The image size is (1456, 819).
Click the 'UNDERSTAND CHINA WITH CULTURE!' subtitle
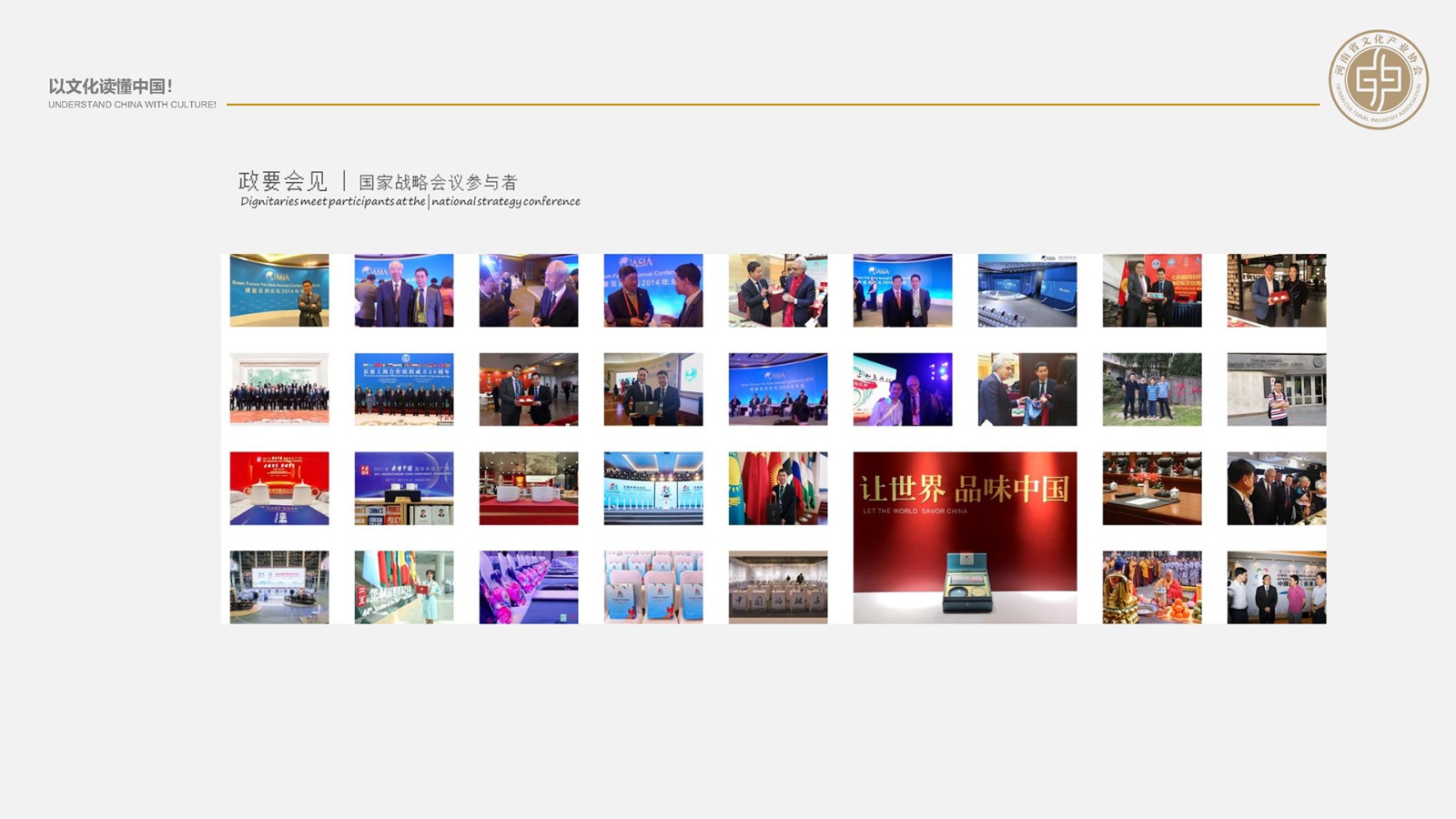[132, 105]
